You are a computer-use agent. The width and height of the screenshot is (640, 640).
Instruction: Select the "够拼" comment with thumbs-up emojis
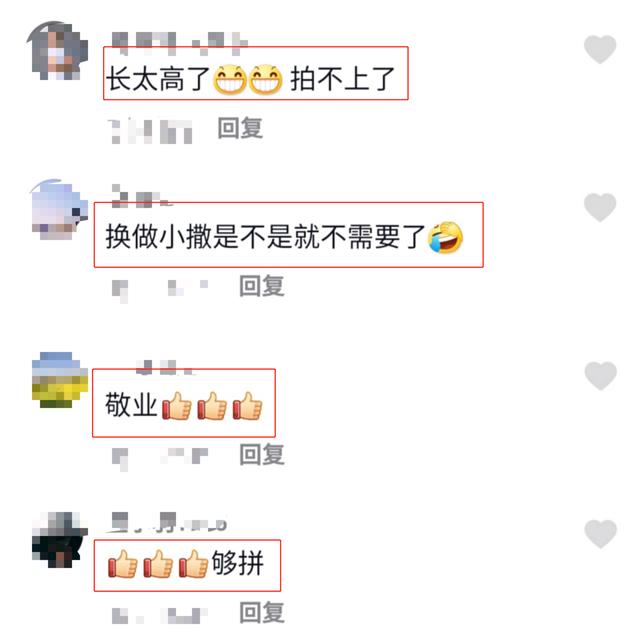[x=186, y=563]
